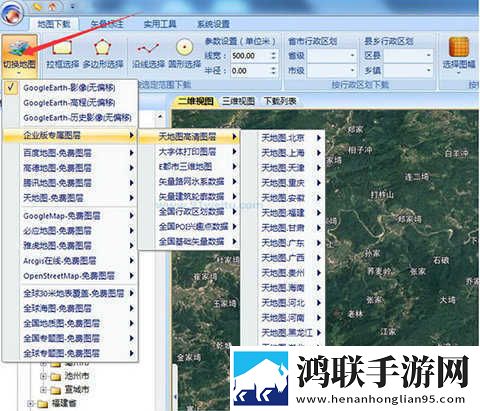Open the 企业版专属图层 submenu
This screenshot has width=480, height=411.
[70, 135]
